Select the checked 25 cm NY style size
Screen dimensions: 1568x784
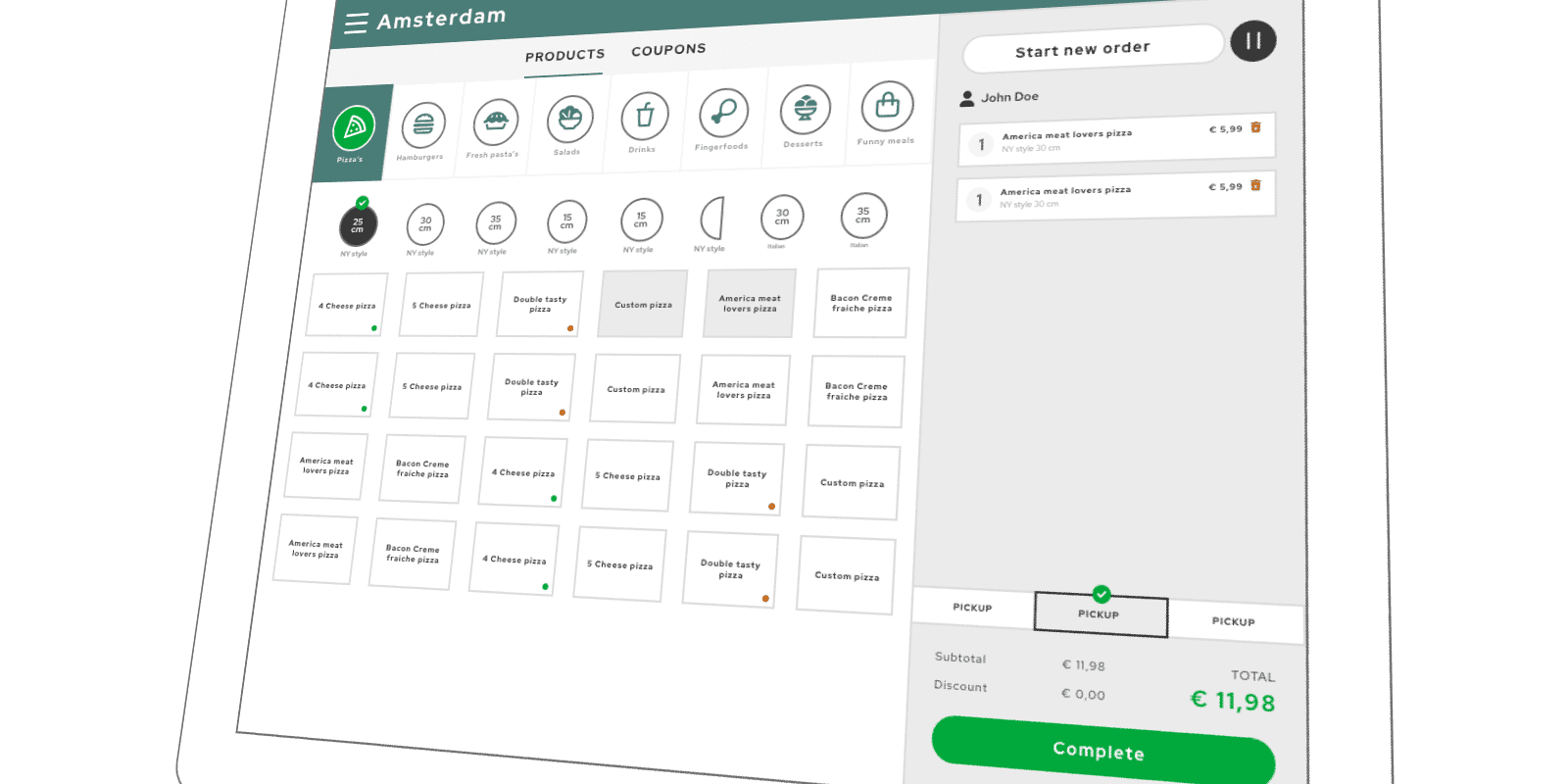[358, 225]
